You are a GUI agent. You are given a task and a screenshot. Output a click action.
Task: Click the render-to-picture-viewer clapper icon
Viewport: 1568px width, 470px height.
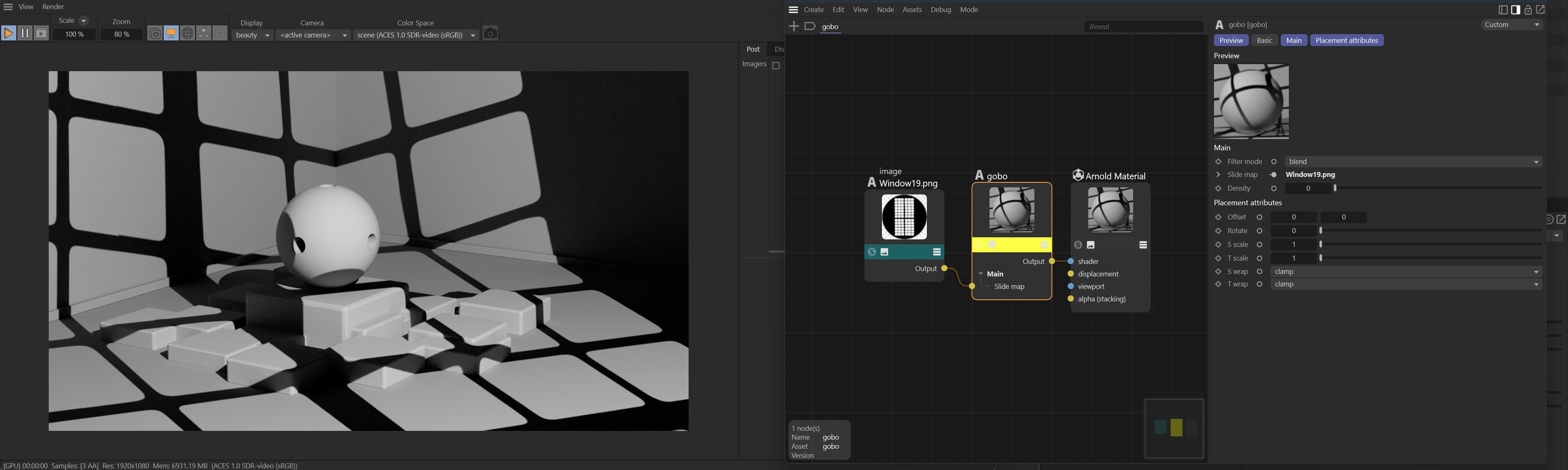pos(41,33)
